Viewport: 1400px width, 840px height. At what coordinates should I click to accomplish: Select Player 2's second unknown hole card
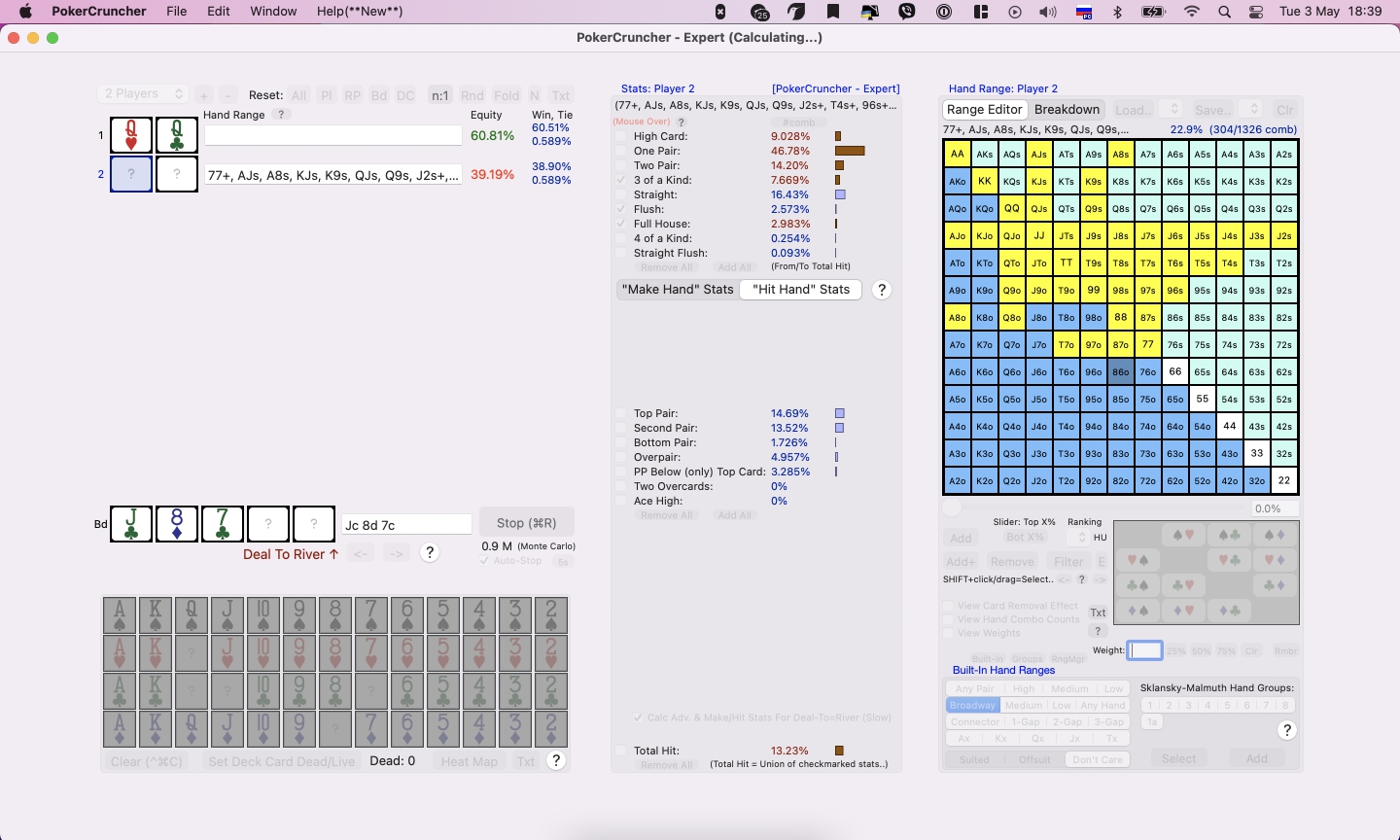click(177, 174)
